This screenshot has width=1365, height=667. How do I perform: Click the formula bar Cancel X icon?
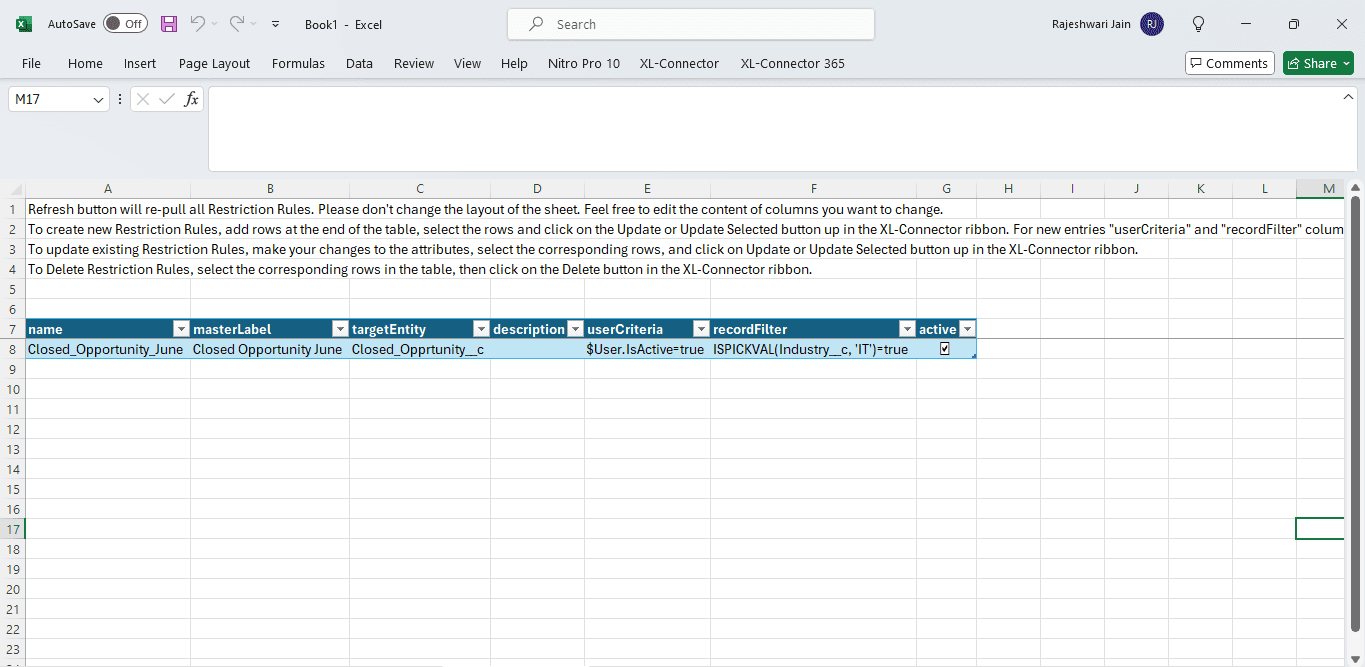click(x=143, y=99)
